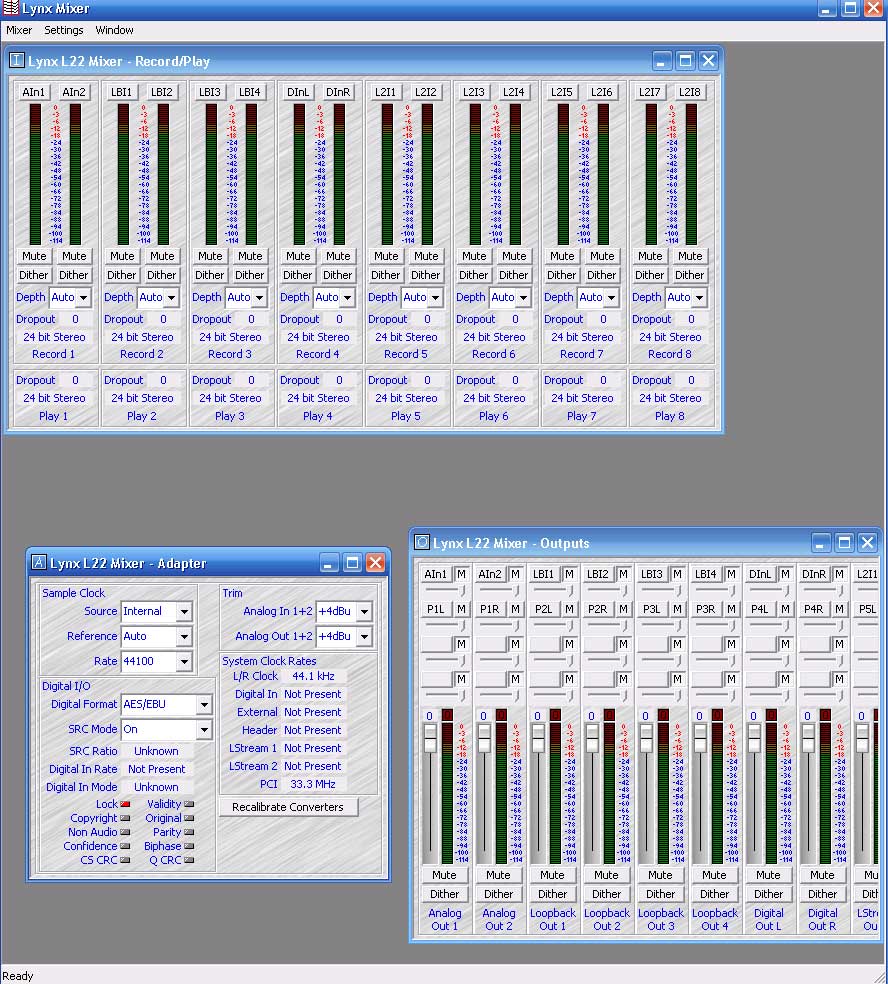The width and height of the screenshot is (888, 984).
Task: Click the red Lock indicator in Adapter
Action: point(125,804)
